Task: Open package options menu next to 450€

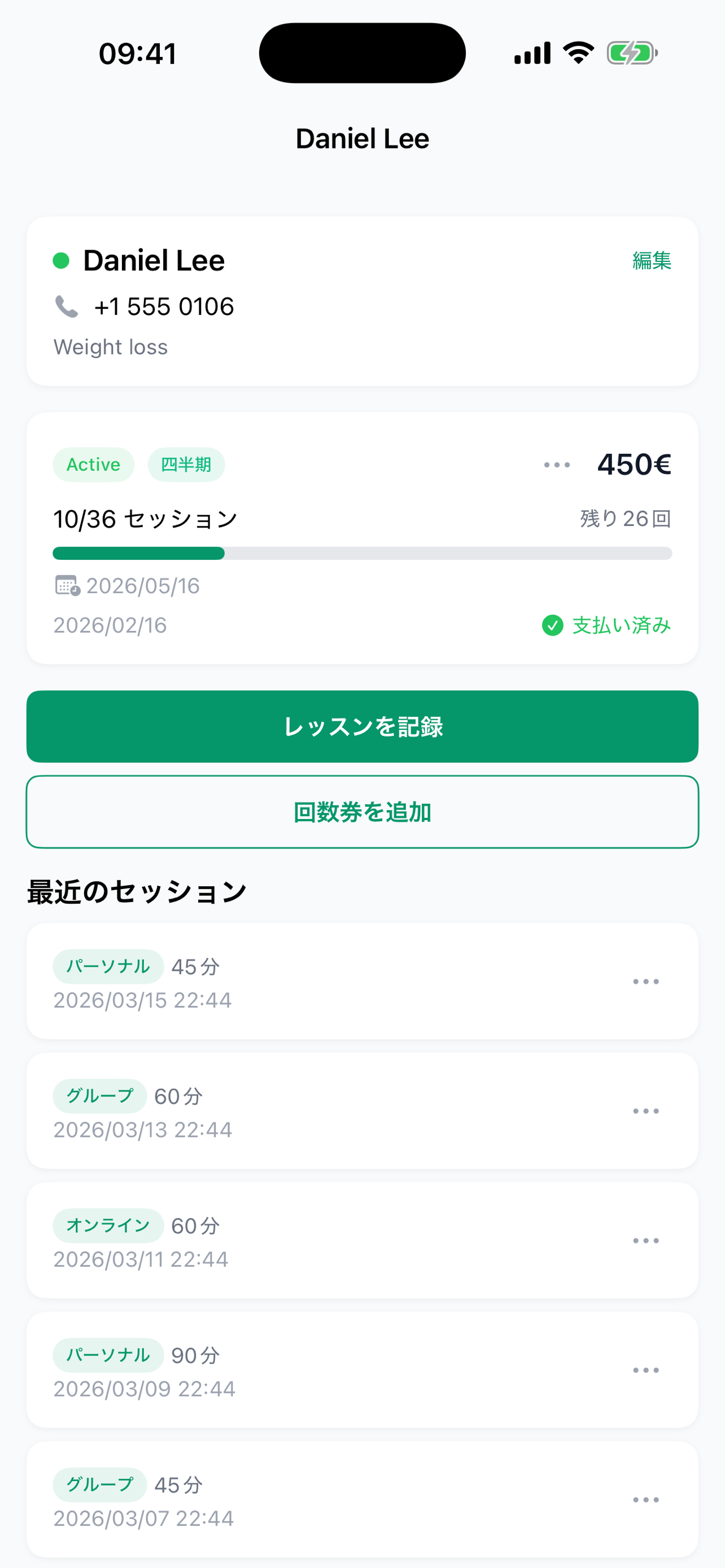Action: [556, 465]
